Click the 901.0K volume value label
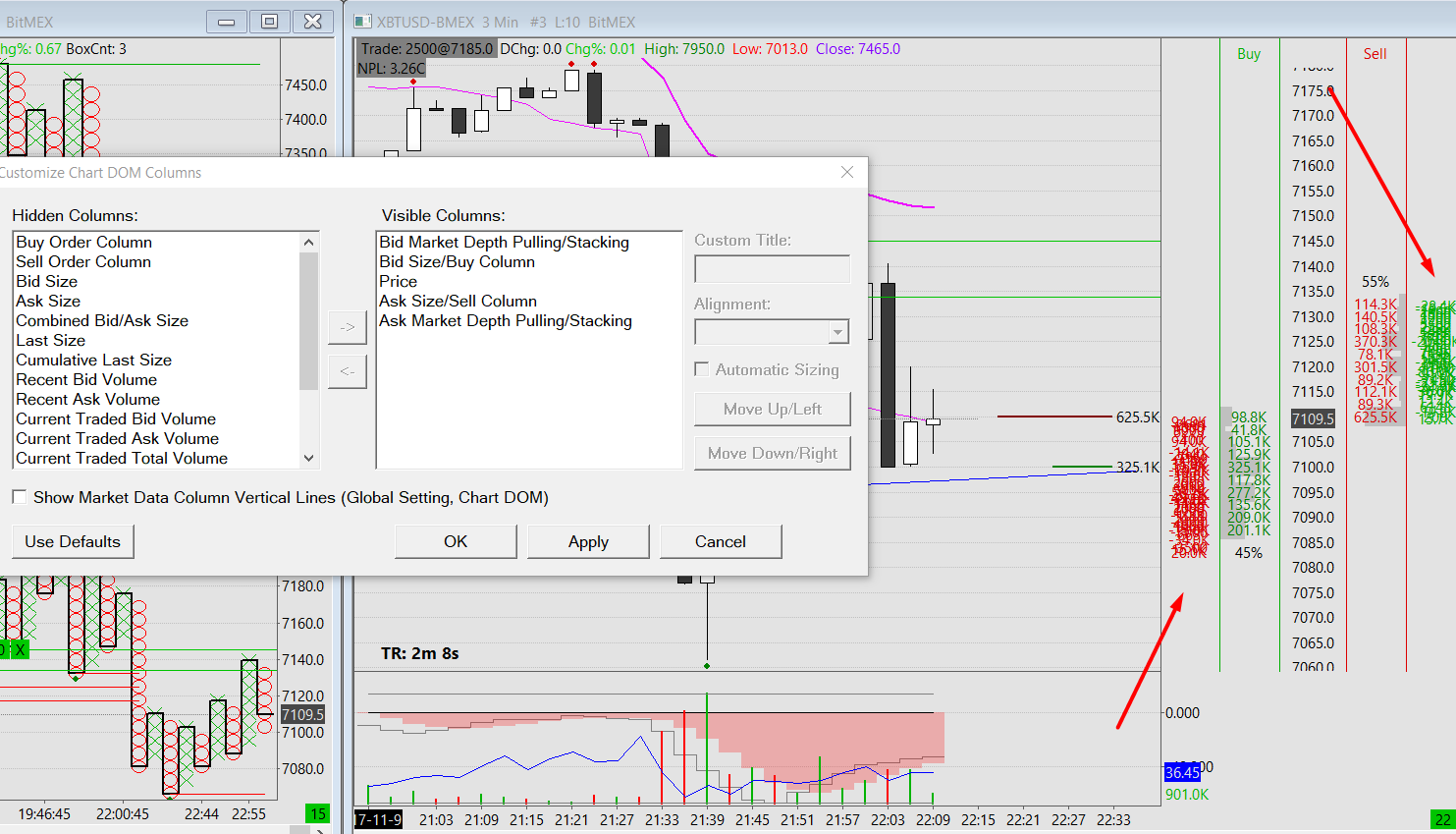Viewport: 1456px width, 834px height. 1187,794
